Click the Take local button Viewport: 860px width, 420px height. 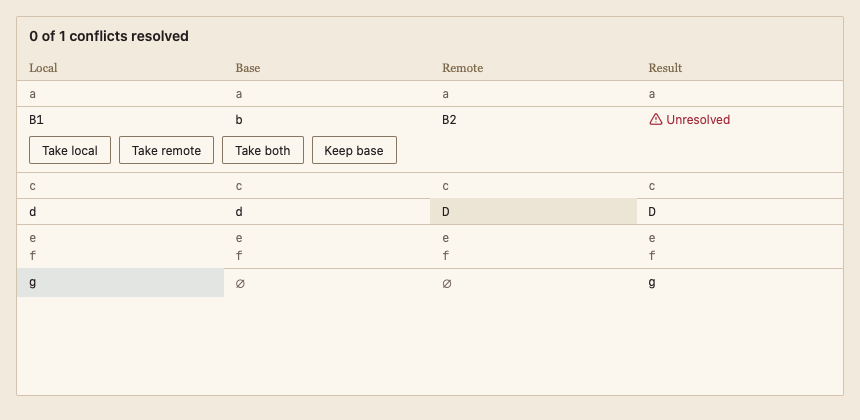click(x=70, y=150)
